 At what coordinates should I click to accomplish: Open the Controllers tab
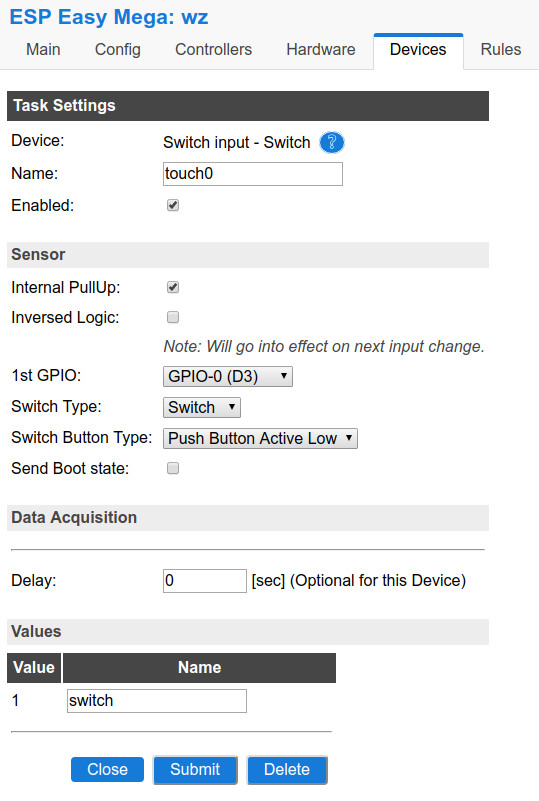coord(214,50)
